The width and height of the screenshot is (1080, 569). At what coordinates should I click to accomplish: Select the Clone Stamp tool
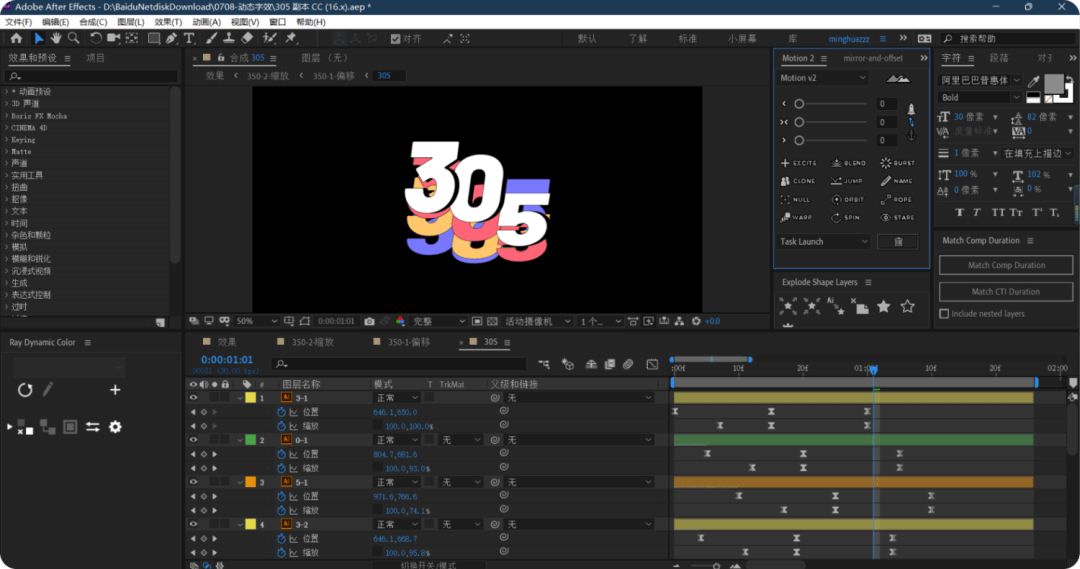pyautogui.click(x=229, y=39)
